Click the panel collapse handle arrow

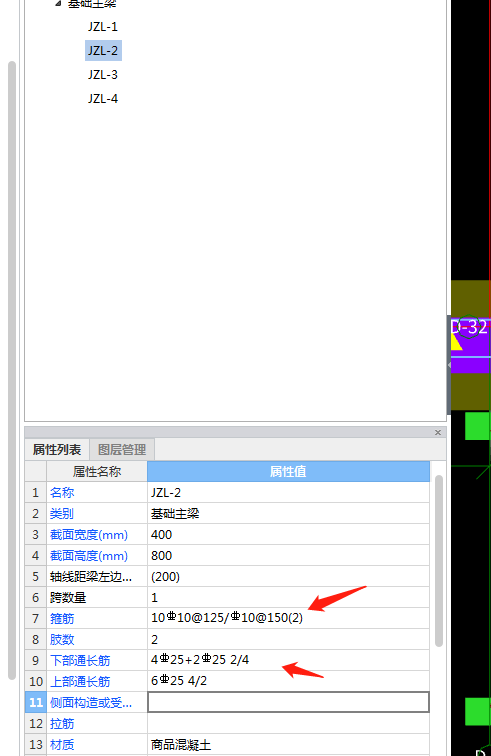449,365
